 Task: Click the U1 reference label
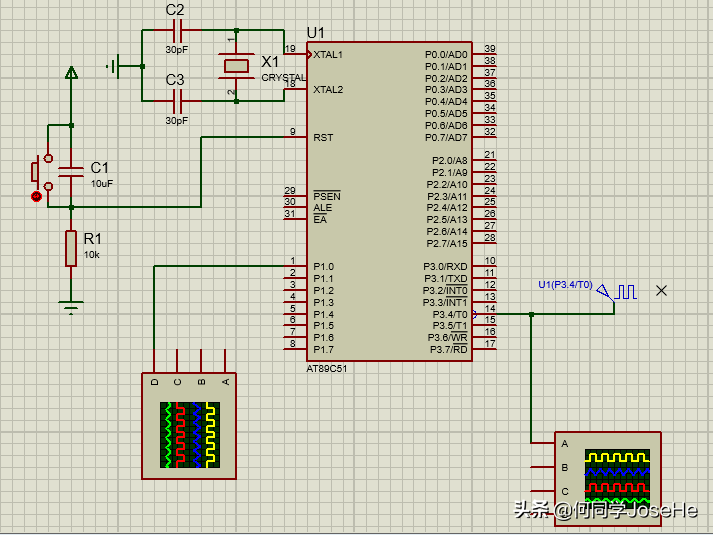[316, 33]
